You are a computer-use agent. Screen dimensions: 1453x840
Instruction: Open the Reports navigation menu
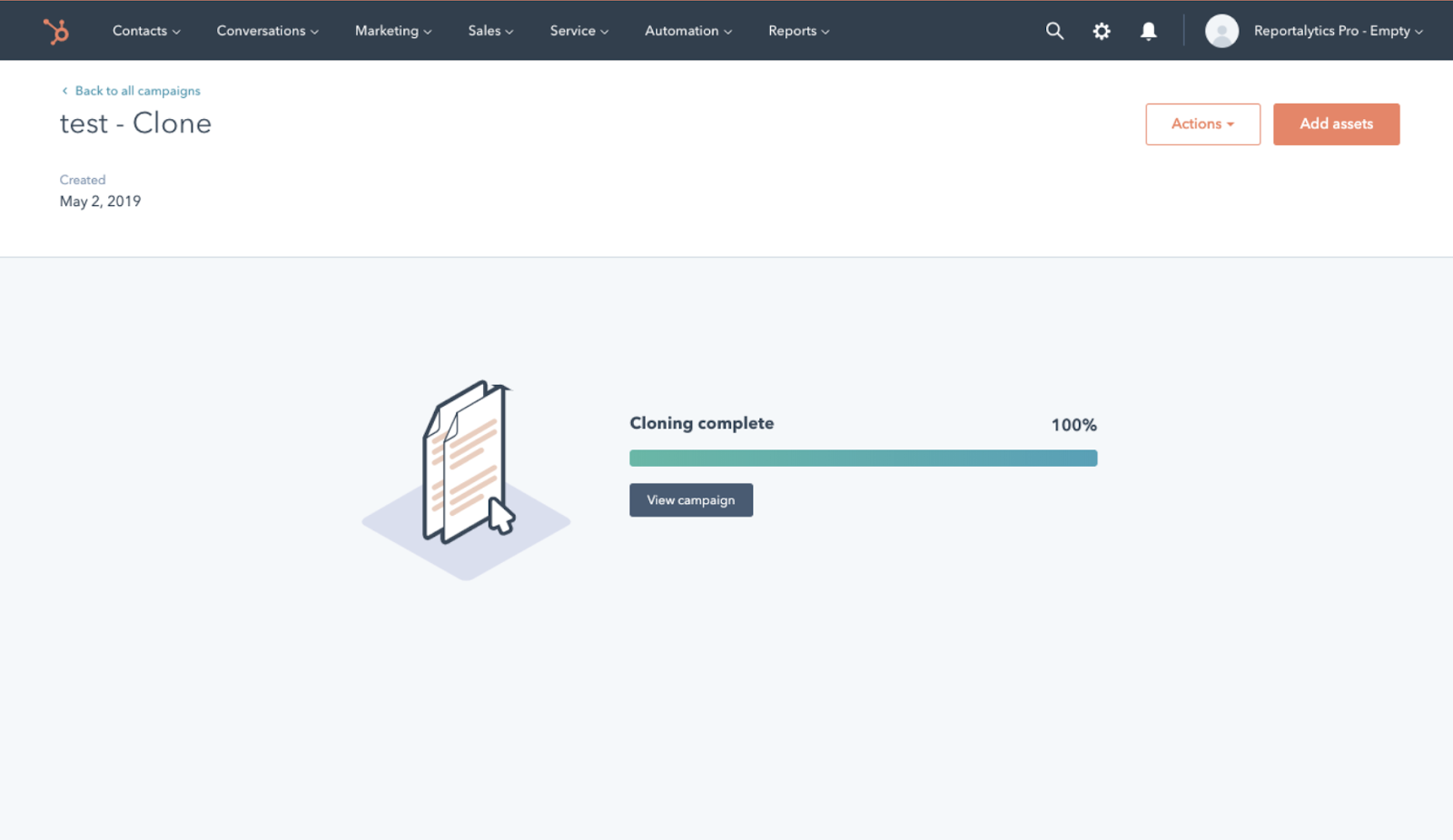[x=798, y=31]
